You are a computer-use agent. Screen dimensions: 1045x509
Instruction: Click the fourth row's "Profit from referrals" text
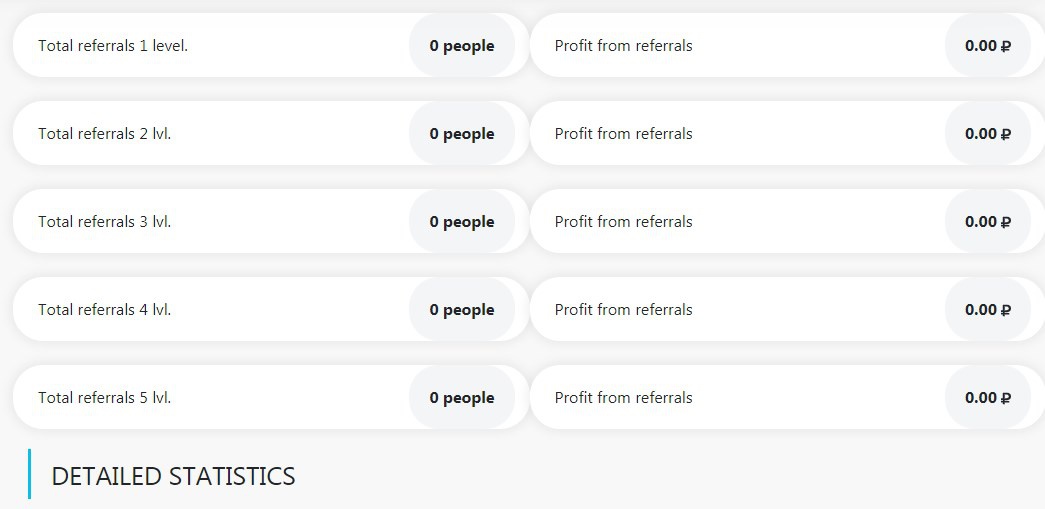[623, 310]
